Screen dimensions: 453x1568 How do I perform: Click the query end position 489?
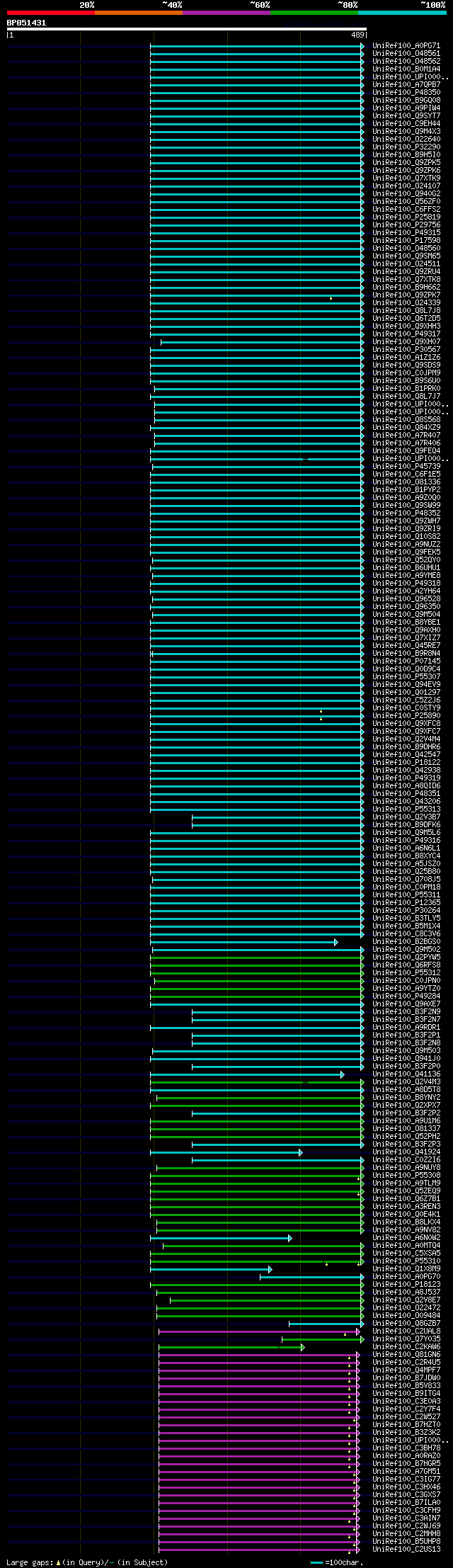point(357,35)
